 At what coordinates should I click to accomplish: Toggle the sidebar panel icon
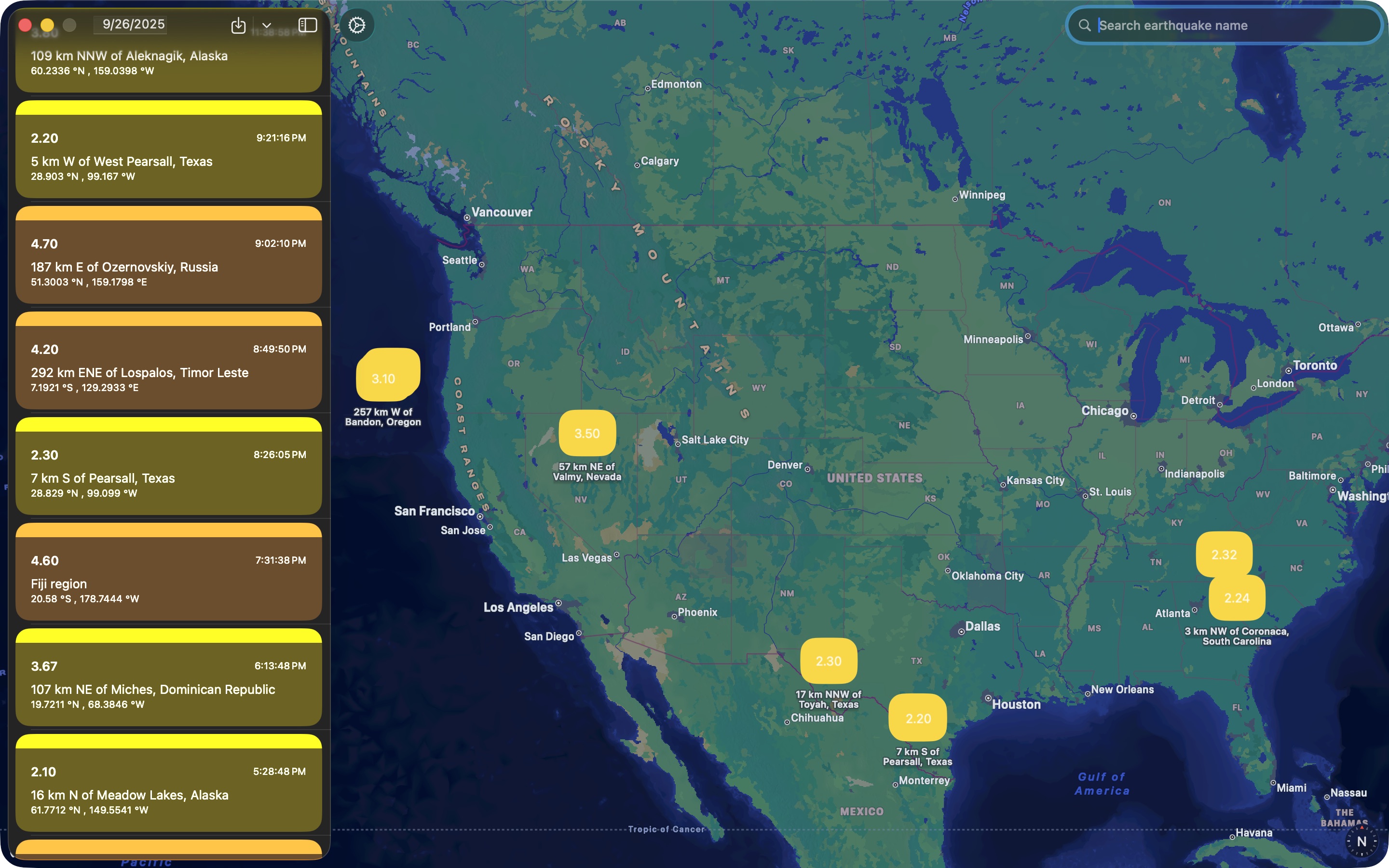click(308, 25)
